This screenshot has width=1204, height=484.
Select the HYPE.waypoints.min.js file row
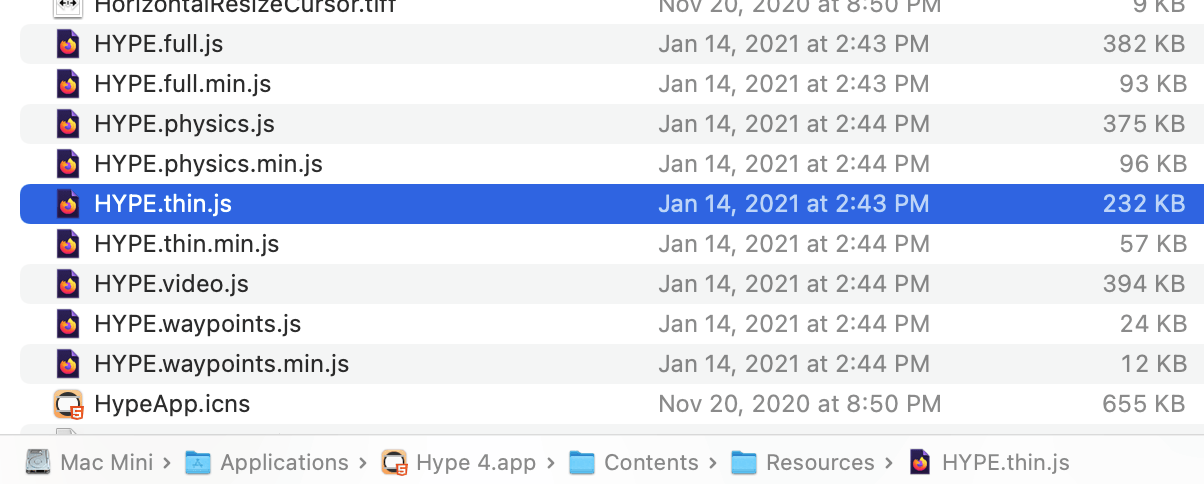tap(612, 364)
